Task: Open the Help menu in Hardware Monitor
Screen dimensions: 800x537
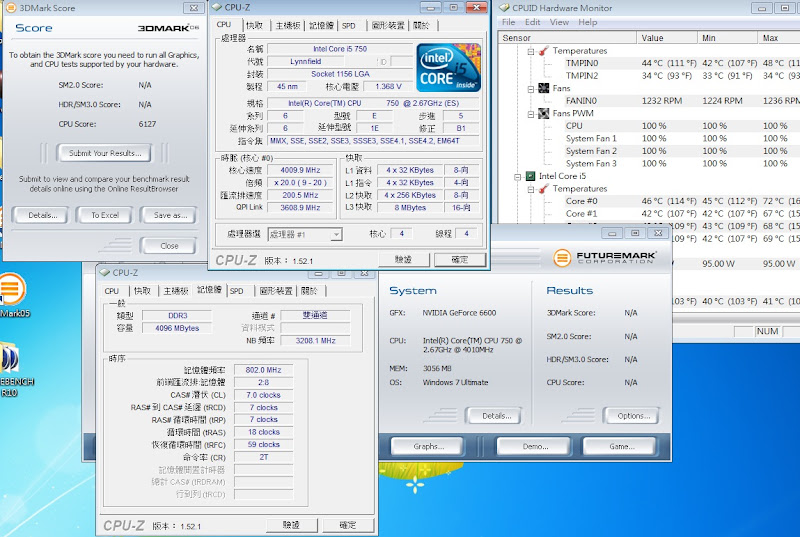Action: (x=587, y=22)
